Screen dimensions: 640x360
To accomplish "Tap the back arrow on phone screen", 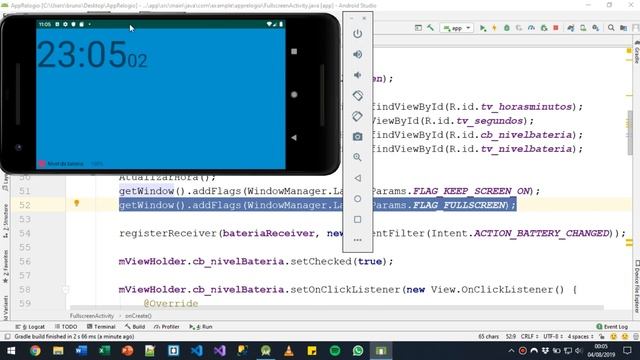I will coord(294,138).
